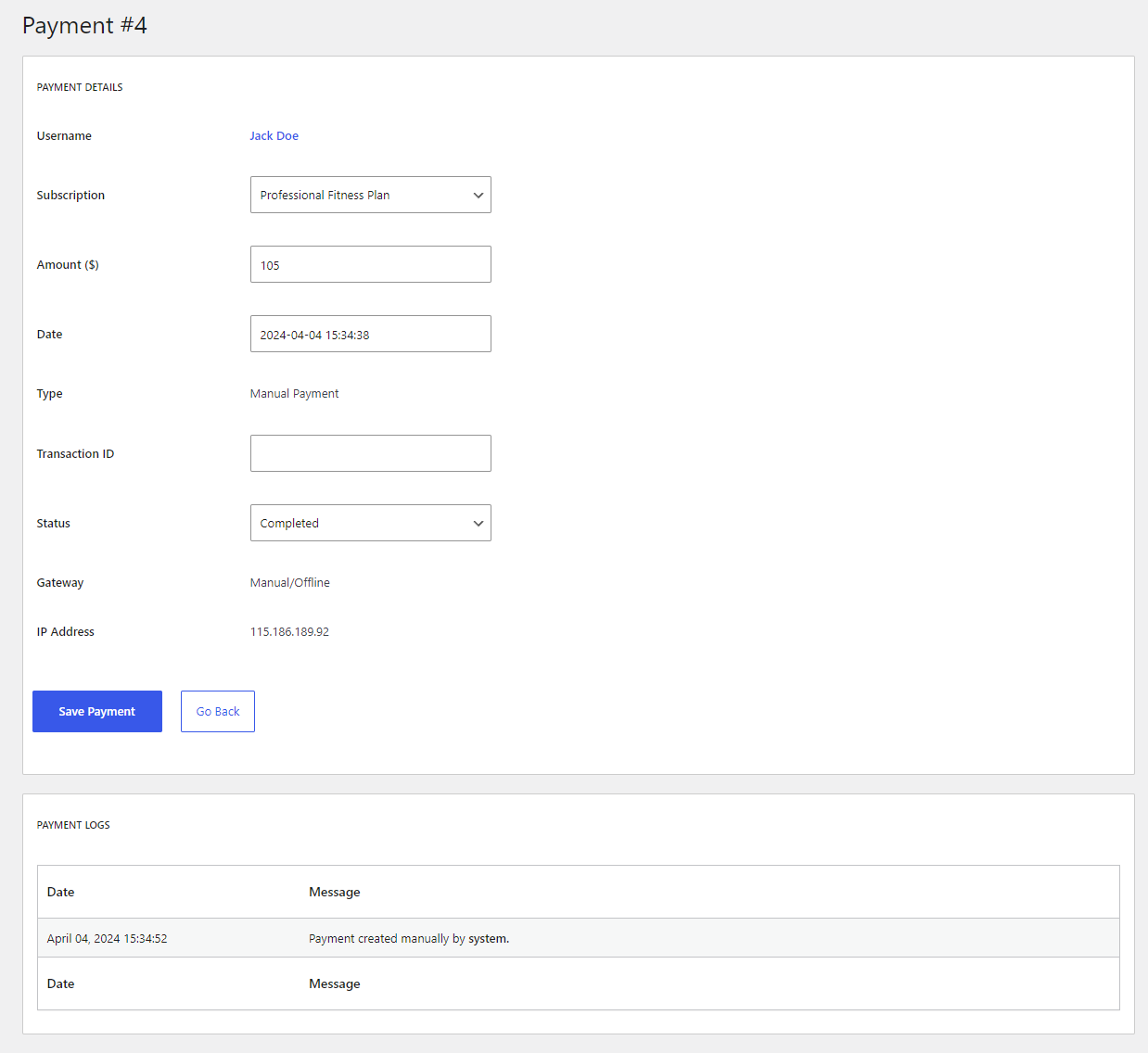Click the IP Address label

tap(66, 631)
